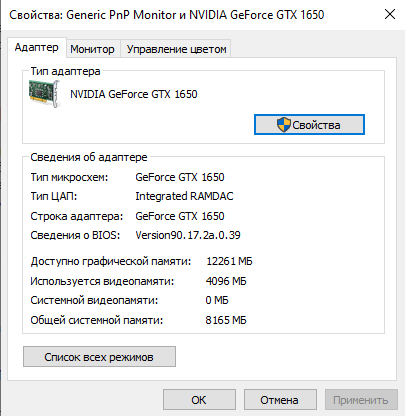
Task: Click the 8165 МБ shared memory value
Action: pos(226,320)
